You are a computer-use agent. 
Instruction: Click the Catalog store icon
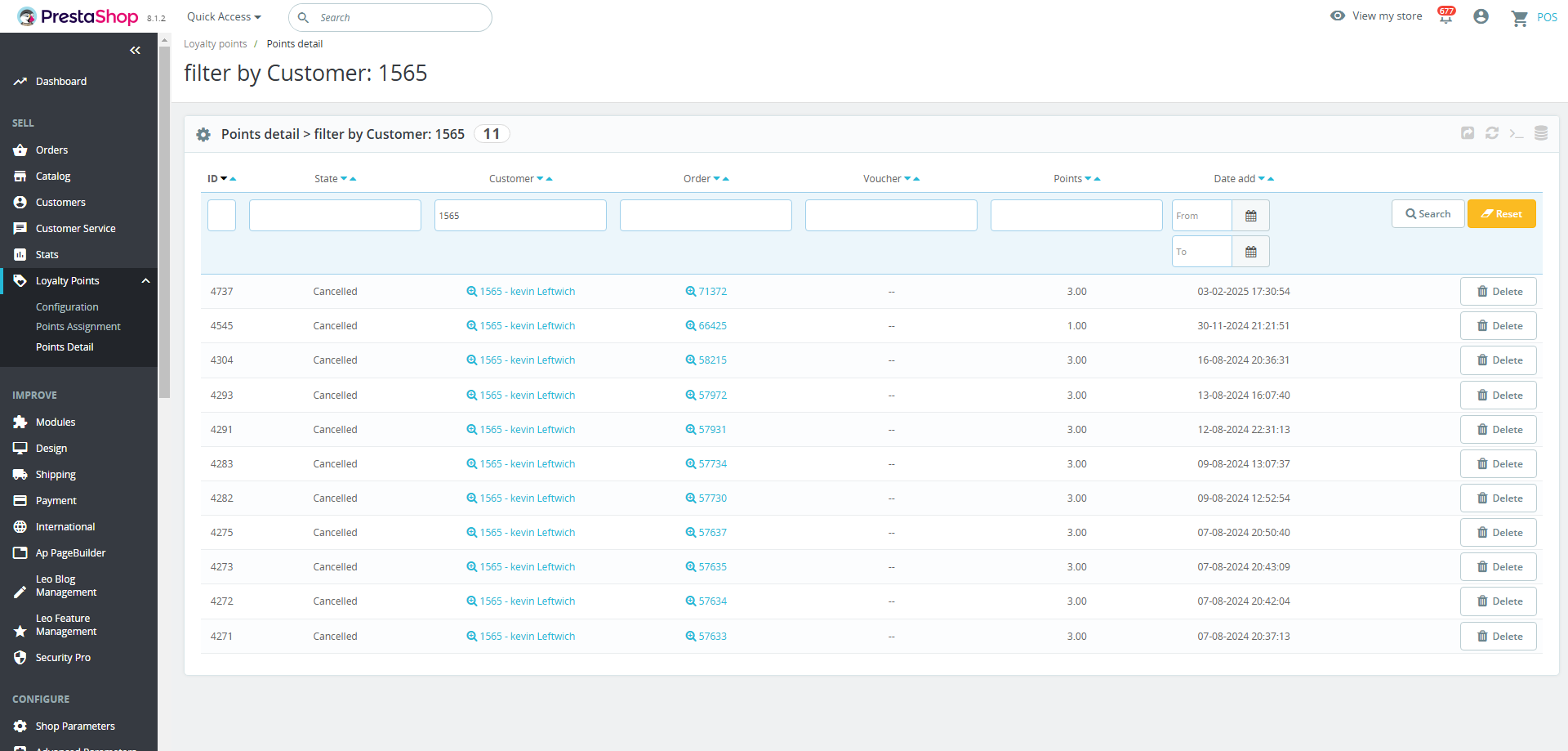pos(20,177)
